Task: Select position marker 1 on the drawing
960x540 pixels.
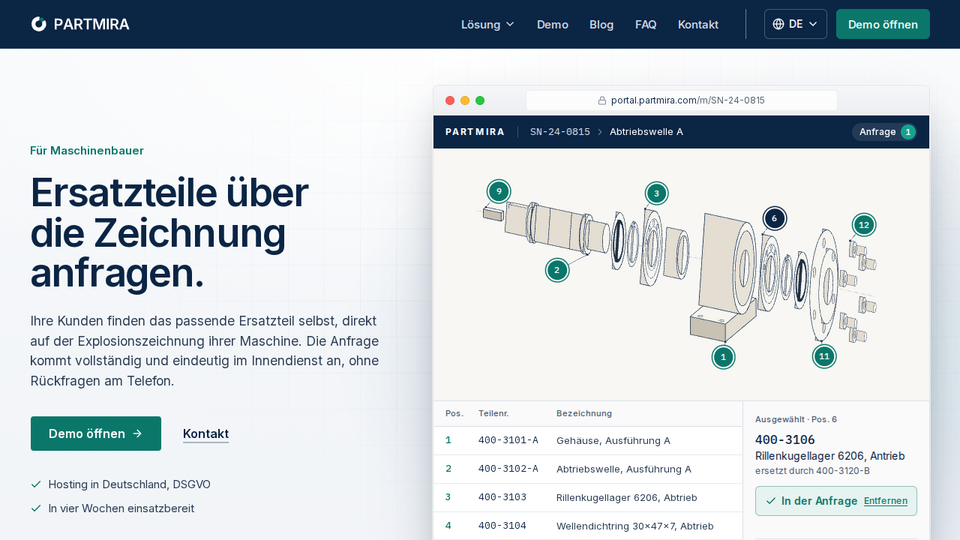Action: click(x=723, y=357)
